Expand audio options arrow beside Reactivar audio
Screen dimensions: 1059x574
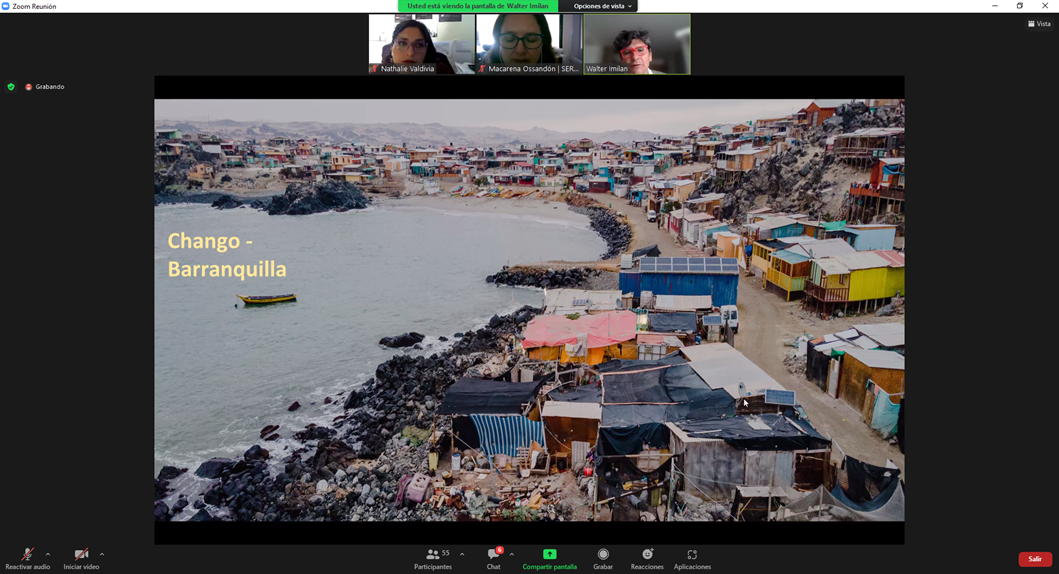click(48, 554)
